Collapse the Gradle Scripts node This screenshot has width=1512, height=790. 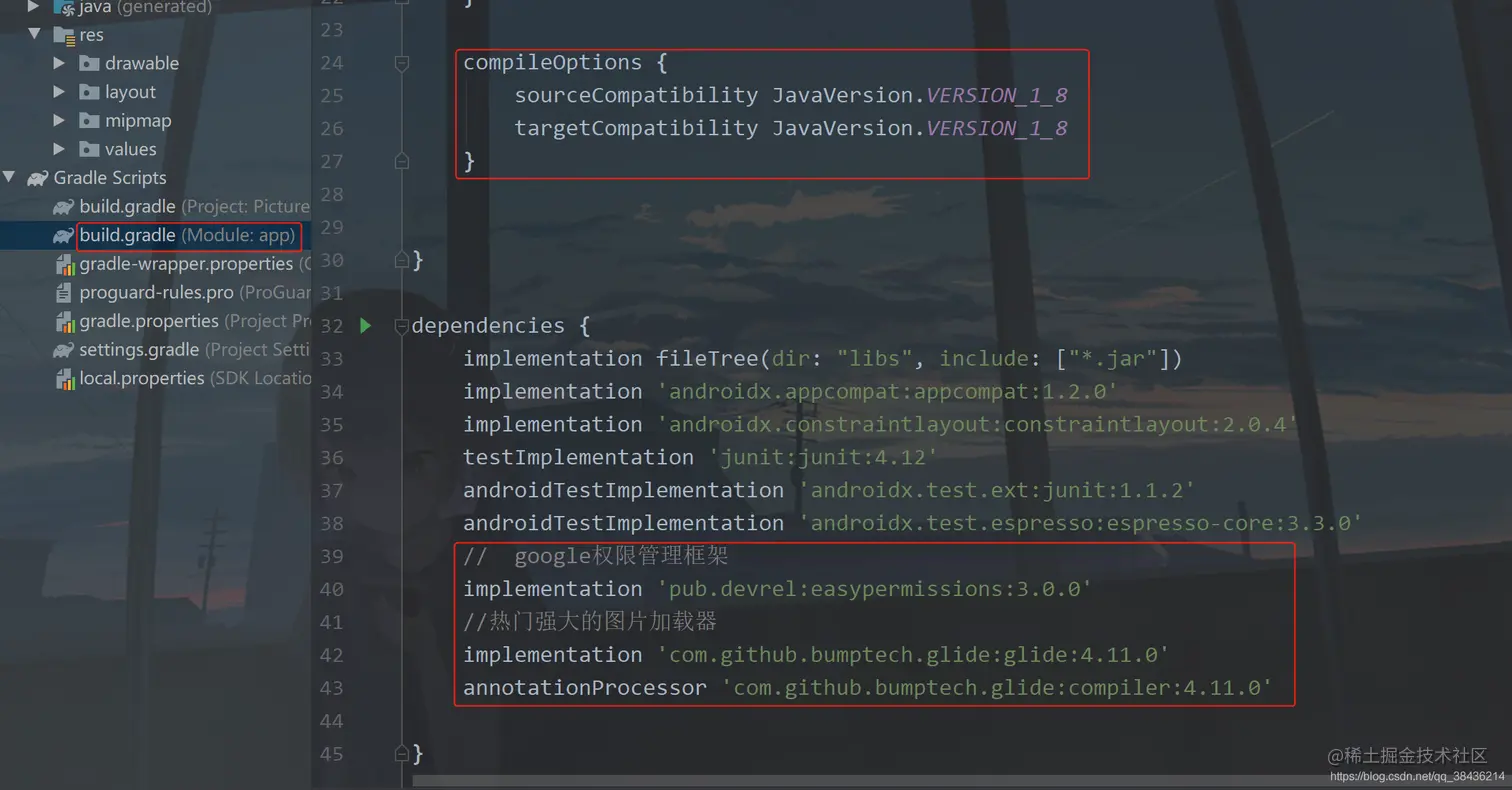[9, 178]
